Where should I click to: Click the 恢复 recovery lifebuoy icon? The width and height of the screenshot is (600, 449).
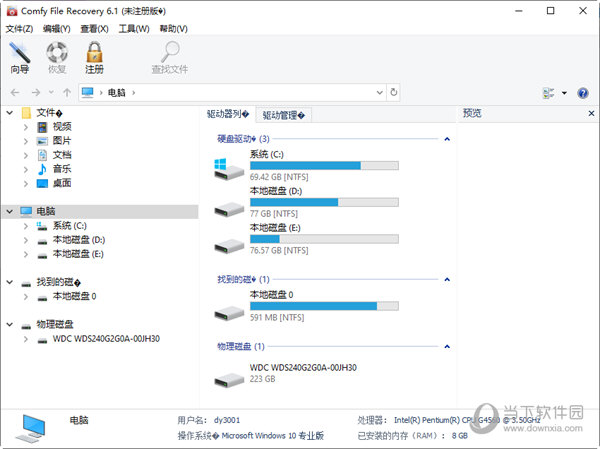(x=57, y=52)
